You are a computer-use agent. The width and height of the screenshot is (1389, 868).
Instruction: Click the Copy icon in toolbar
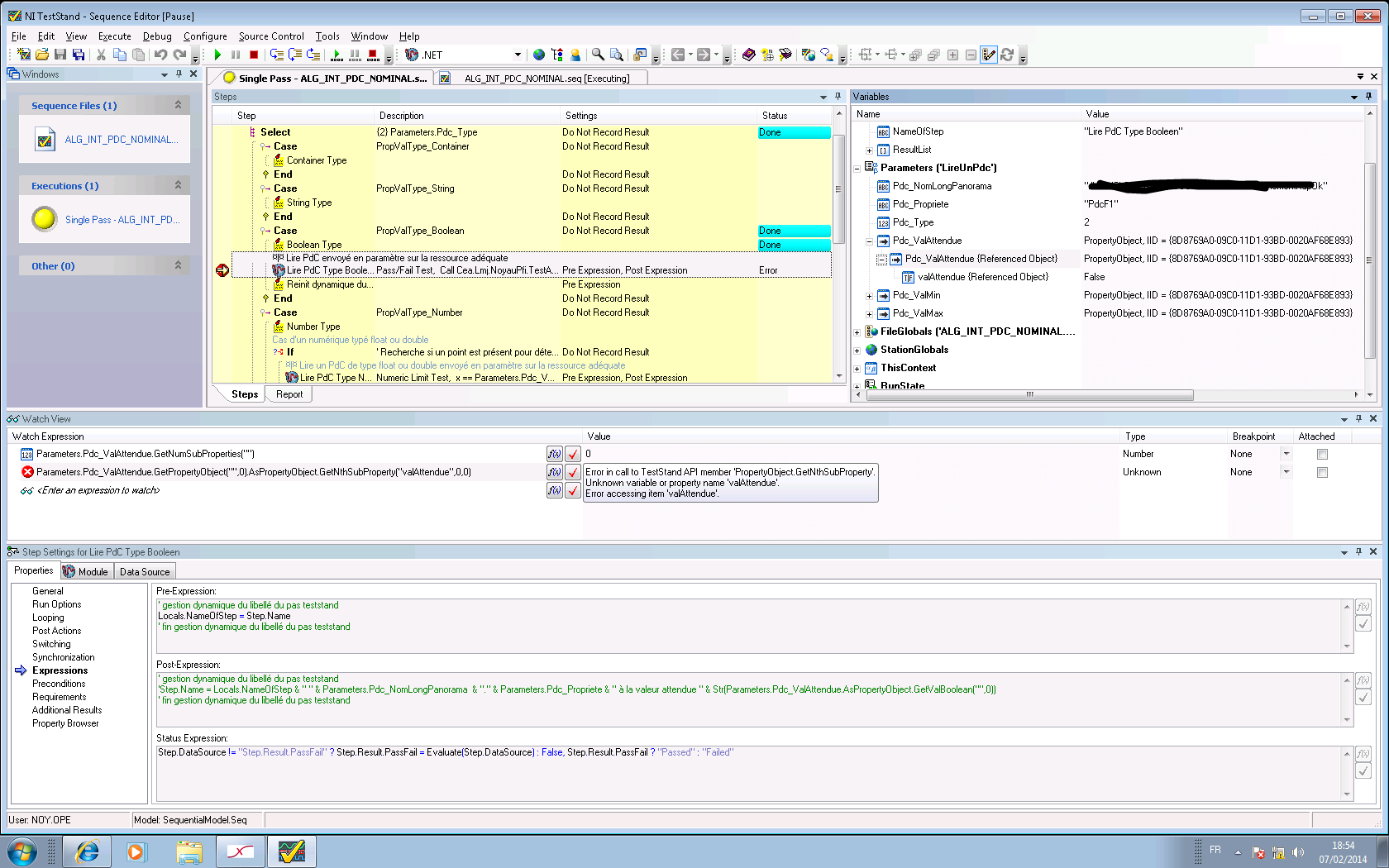(120, 55)
